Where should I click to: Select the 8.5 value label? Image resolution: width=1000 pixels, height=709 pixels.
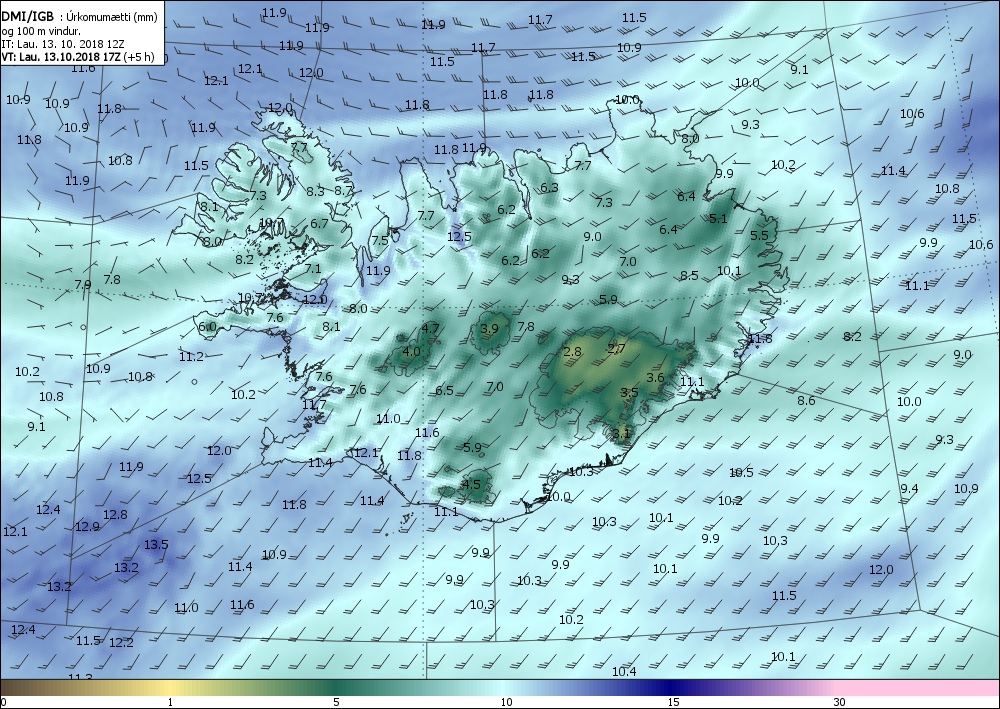point(689,275)
